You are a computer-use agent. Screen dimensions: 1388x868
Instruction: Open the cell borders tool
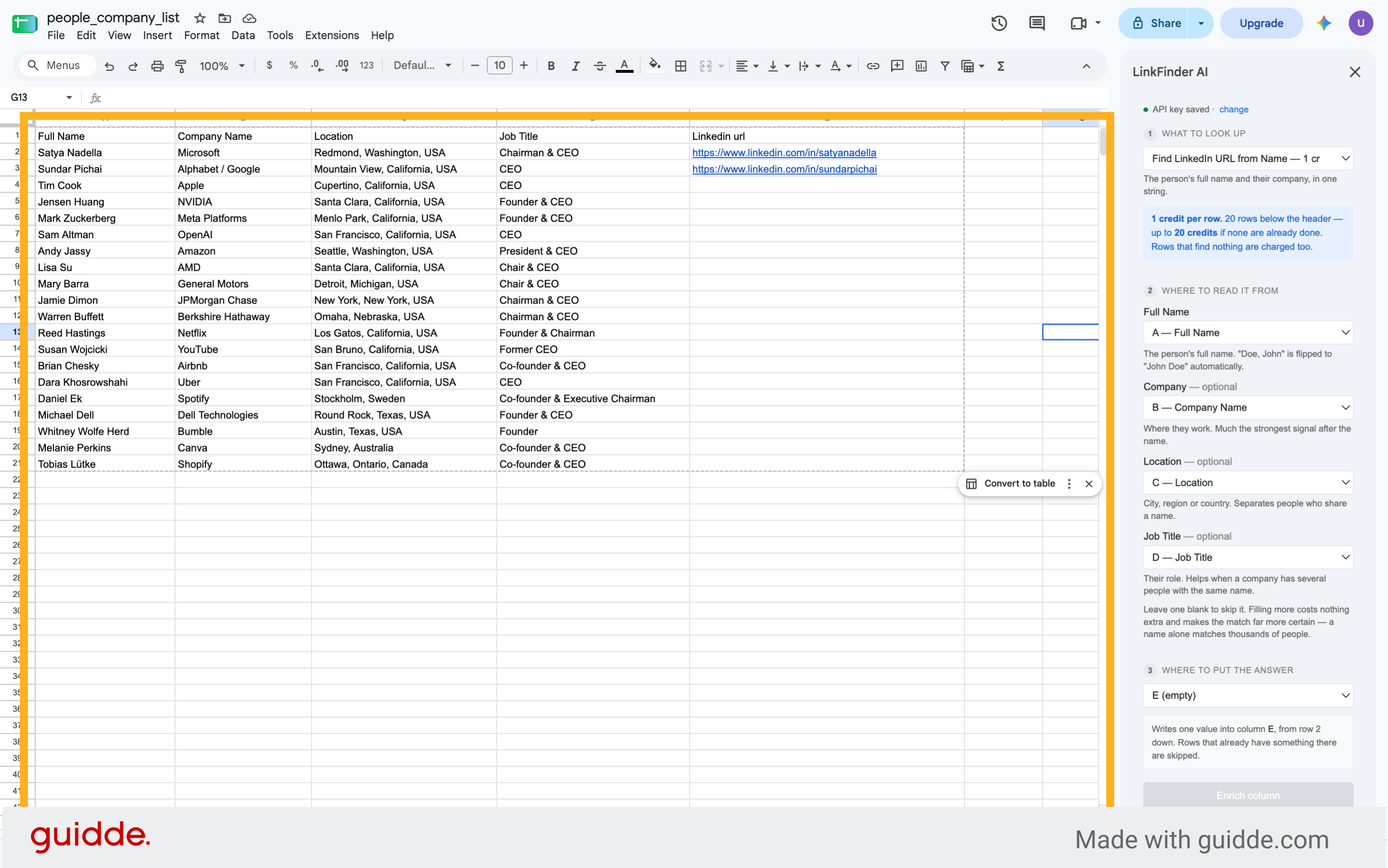[681, 66]
